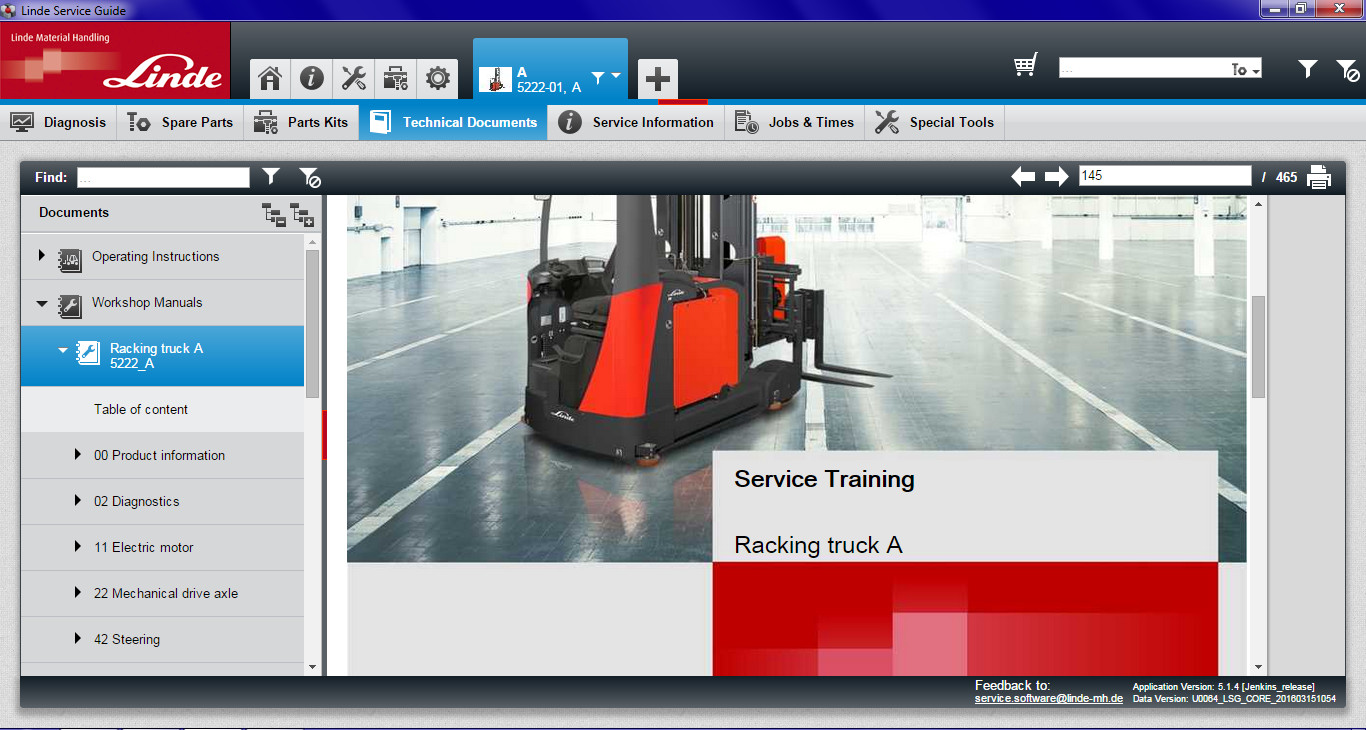Click the service.software@linde-mh.de feedback link
This screenshot has width=1366, height=730.
(1049, 699)
